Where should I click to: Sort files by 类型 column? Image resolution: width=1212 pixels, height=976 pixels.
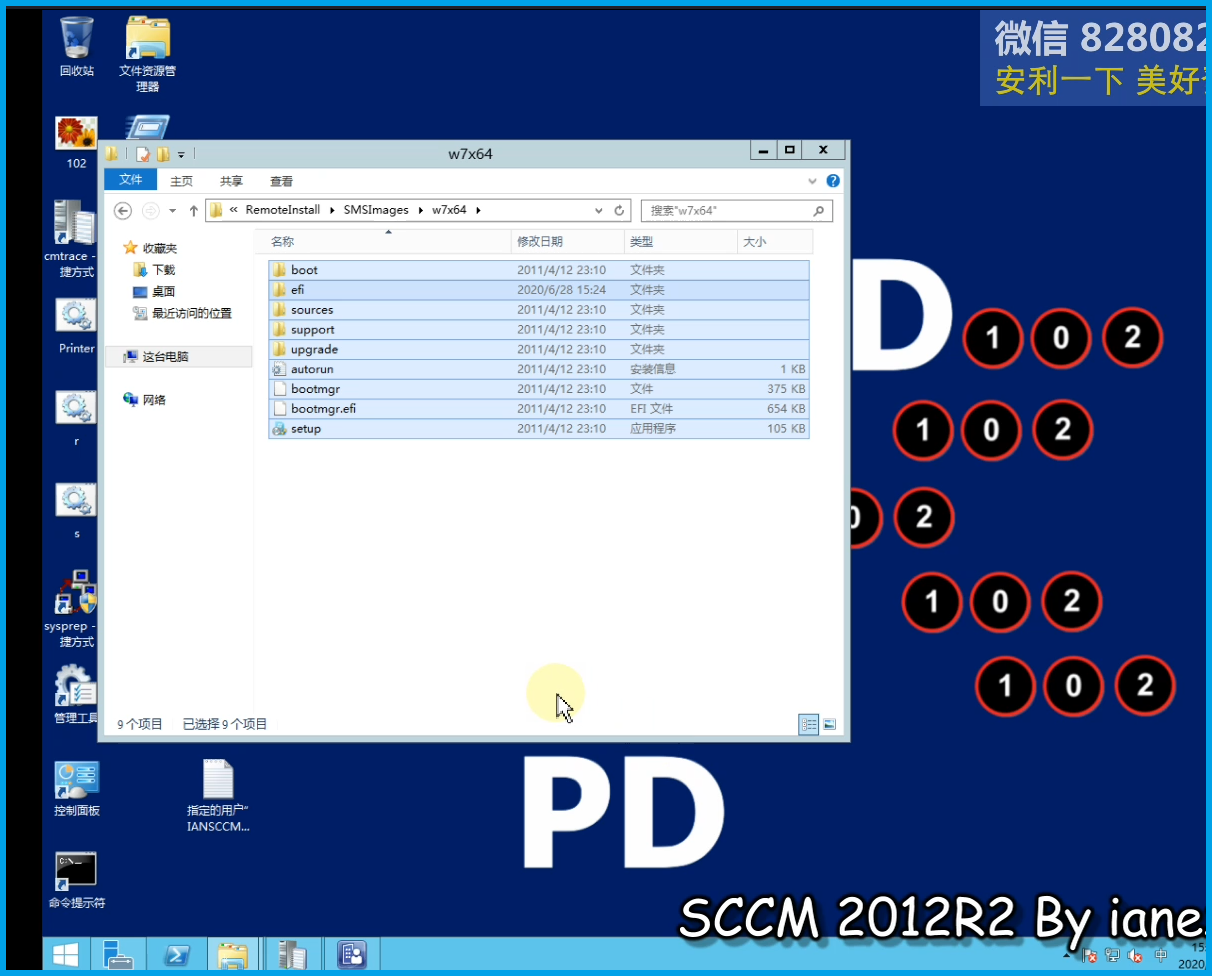(681, 241)
